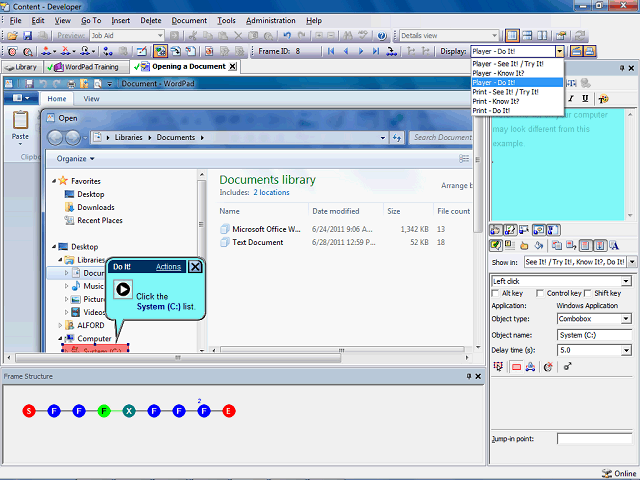Enable the Shift key checkbox

(588, 293)
